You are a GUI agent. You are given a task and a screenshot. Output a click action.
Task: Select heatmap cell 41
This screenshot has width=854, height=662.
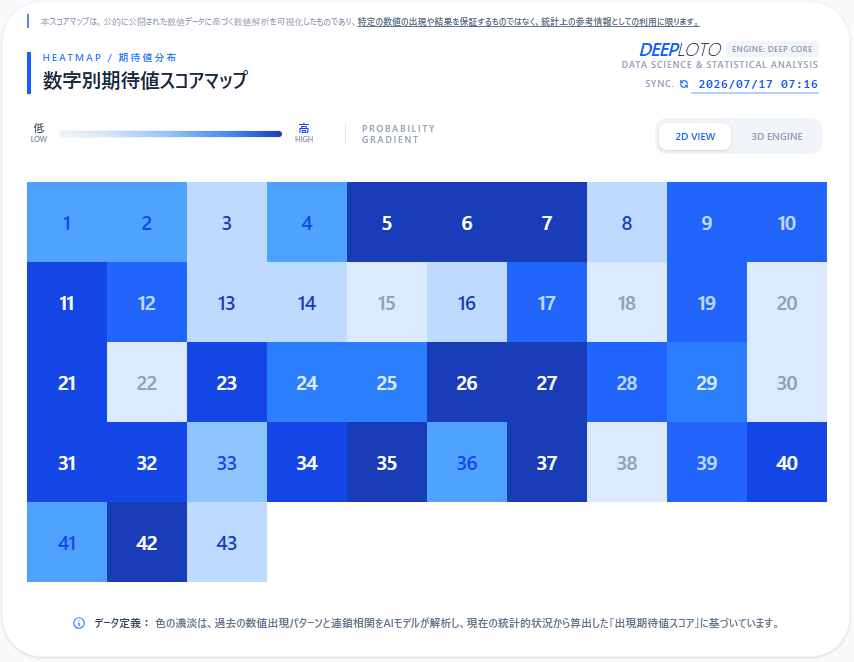click(x=67, y=542)
